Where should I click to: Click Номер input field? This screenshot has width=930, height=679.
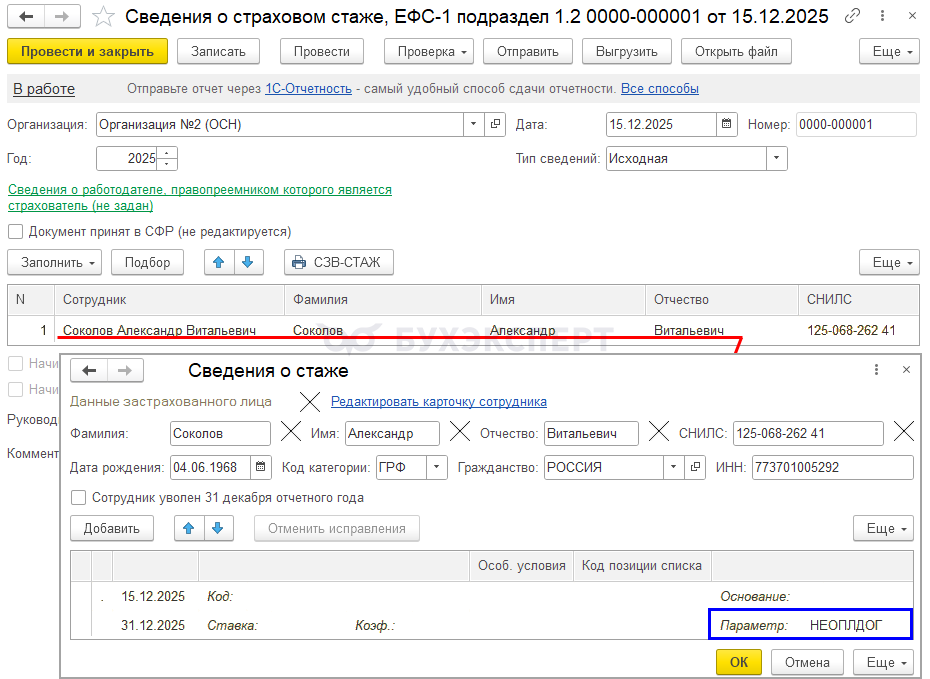856,125
